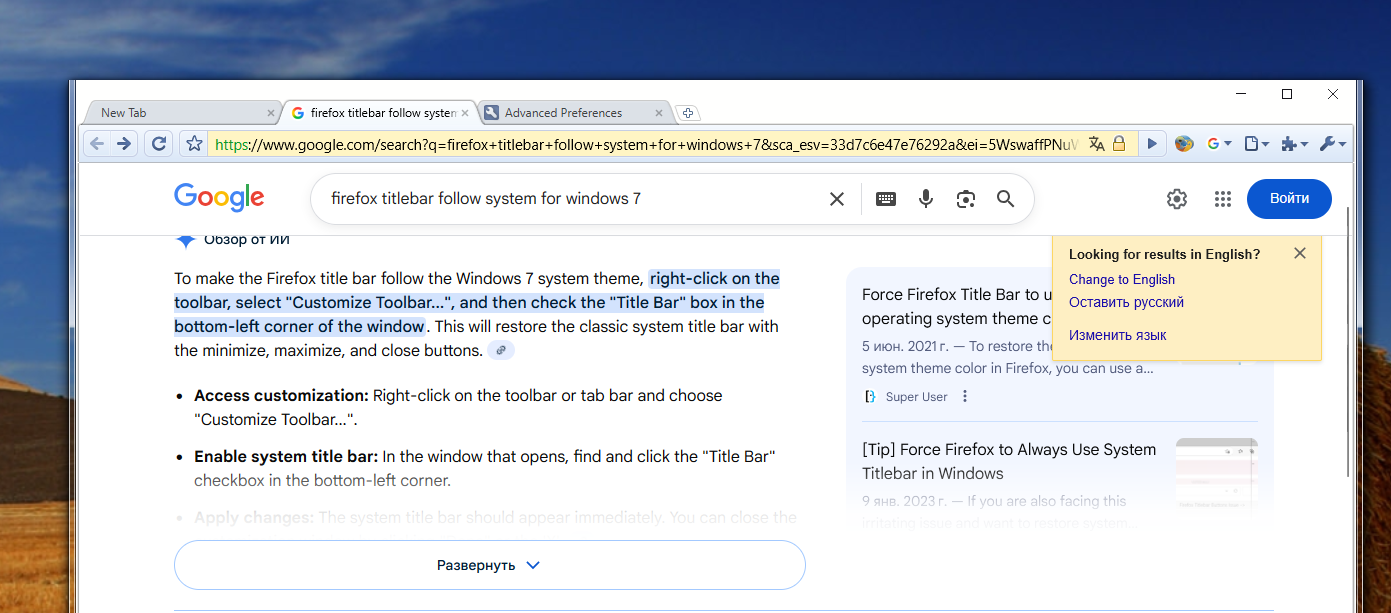The width and height of the screenshot is (1391, 613).
Task: Open the three-dot menu next to Super User
Action: click(x=965, y=396)
